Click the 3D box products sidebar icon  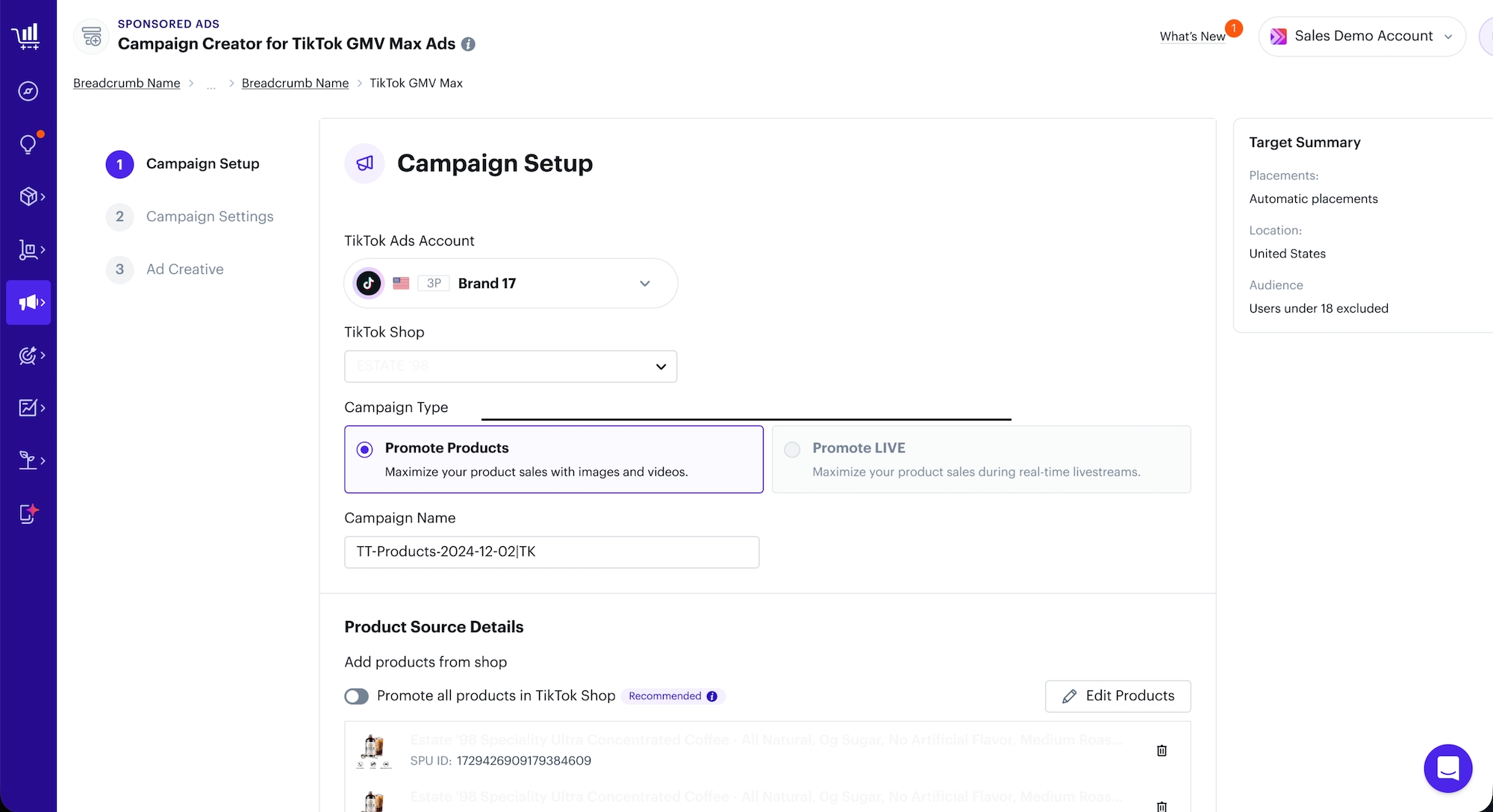tap(28, 196)
